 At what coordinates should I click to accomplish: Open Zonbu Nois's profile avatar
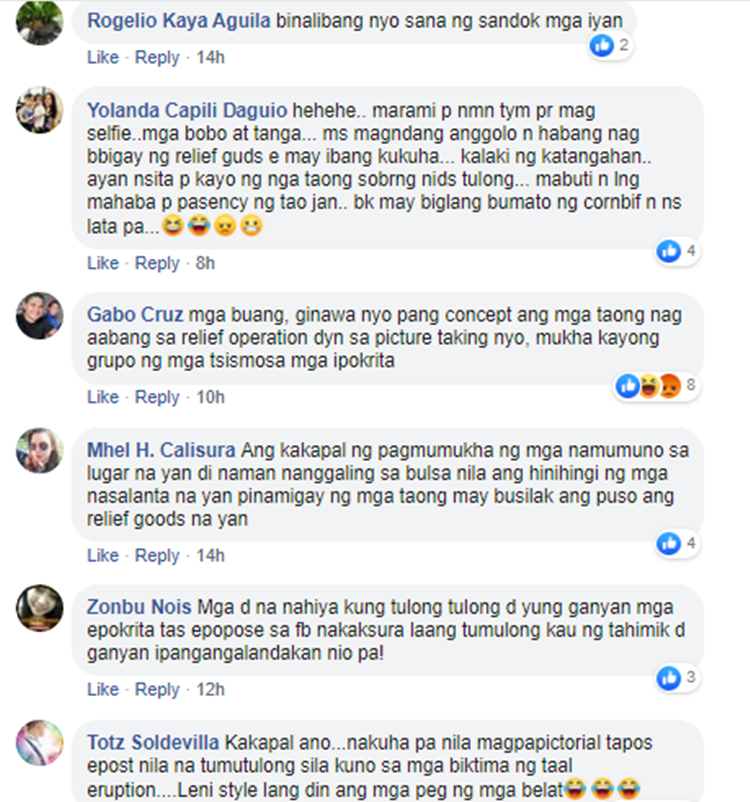[39, 608]
